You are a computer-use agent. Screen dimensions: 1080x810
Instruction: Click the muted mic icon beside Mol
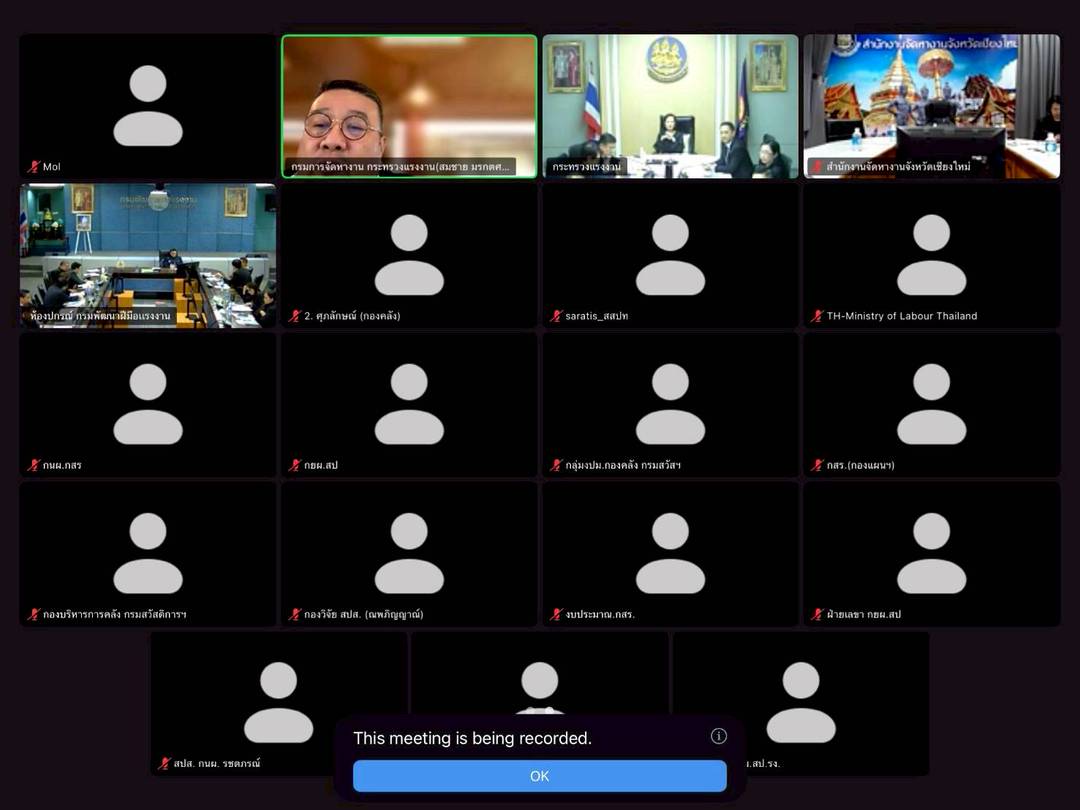33,167
